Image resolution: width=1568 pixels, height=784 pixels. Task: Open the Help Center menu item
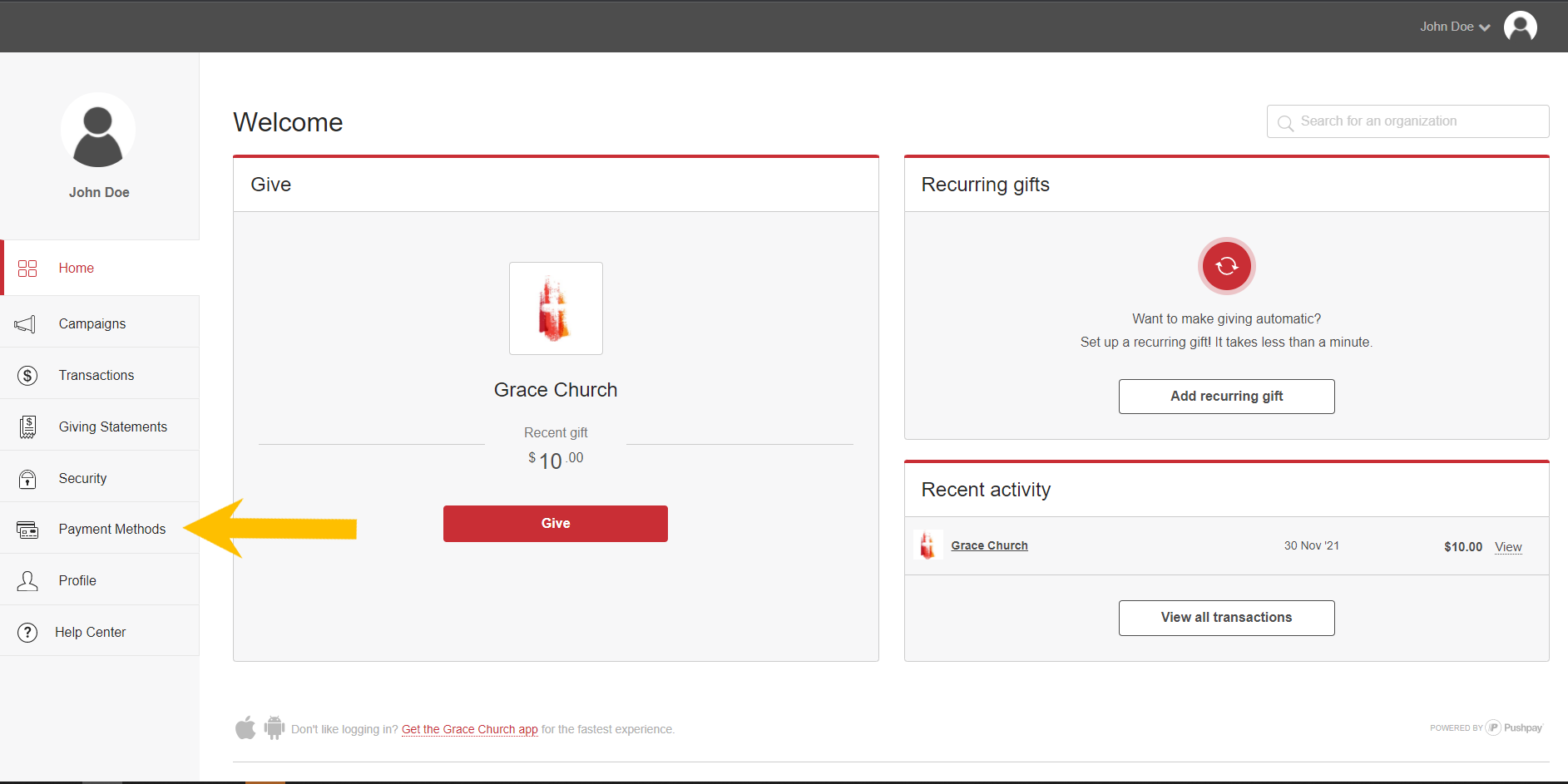pyautogui.click(x=100, y=632)
